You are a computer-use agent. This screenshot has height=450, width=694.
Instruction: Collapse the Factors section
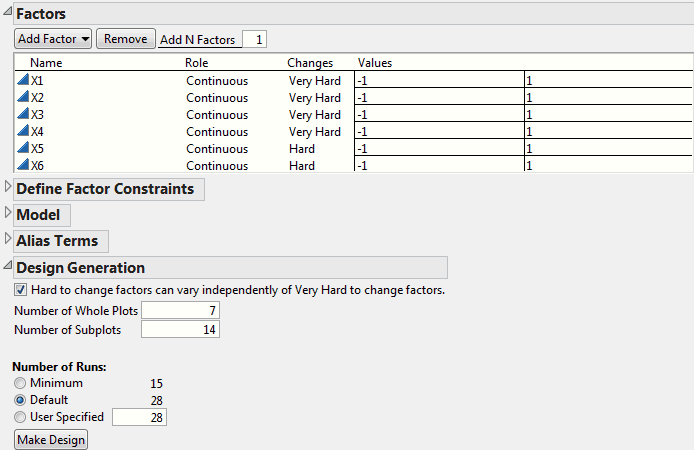coord(8,14)
